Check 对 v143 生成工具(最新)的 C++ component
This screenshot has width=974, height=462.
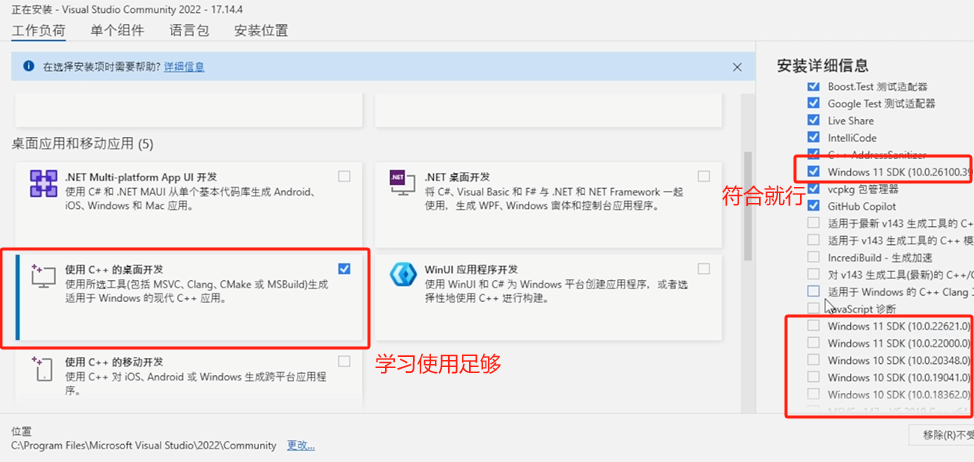point(812,274)
